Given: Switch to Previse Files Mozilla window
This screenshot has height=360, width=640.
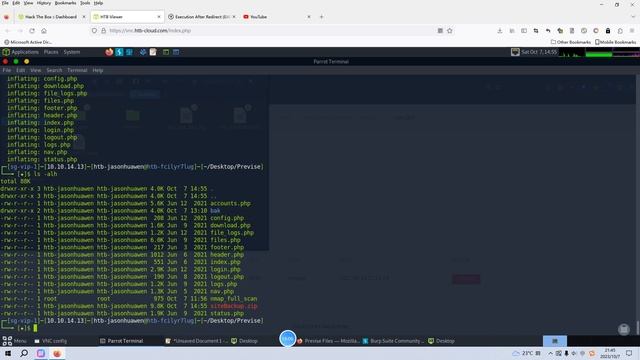Looking at the screenshot, I should point(328,341).
